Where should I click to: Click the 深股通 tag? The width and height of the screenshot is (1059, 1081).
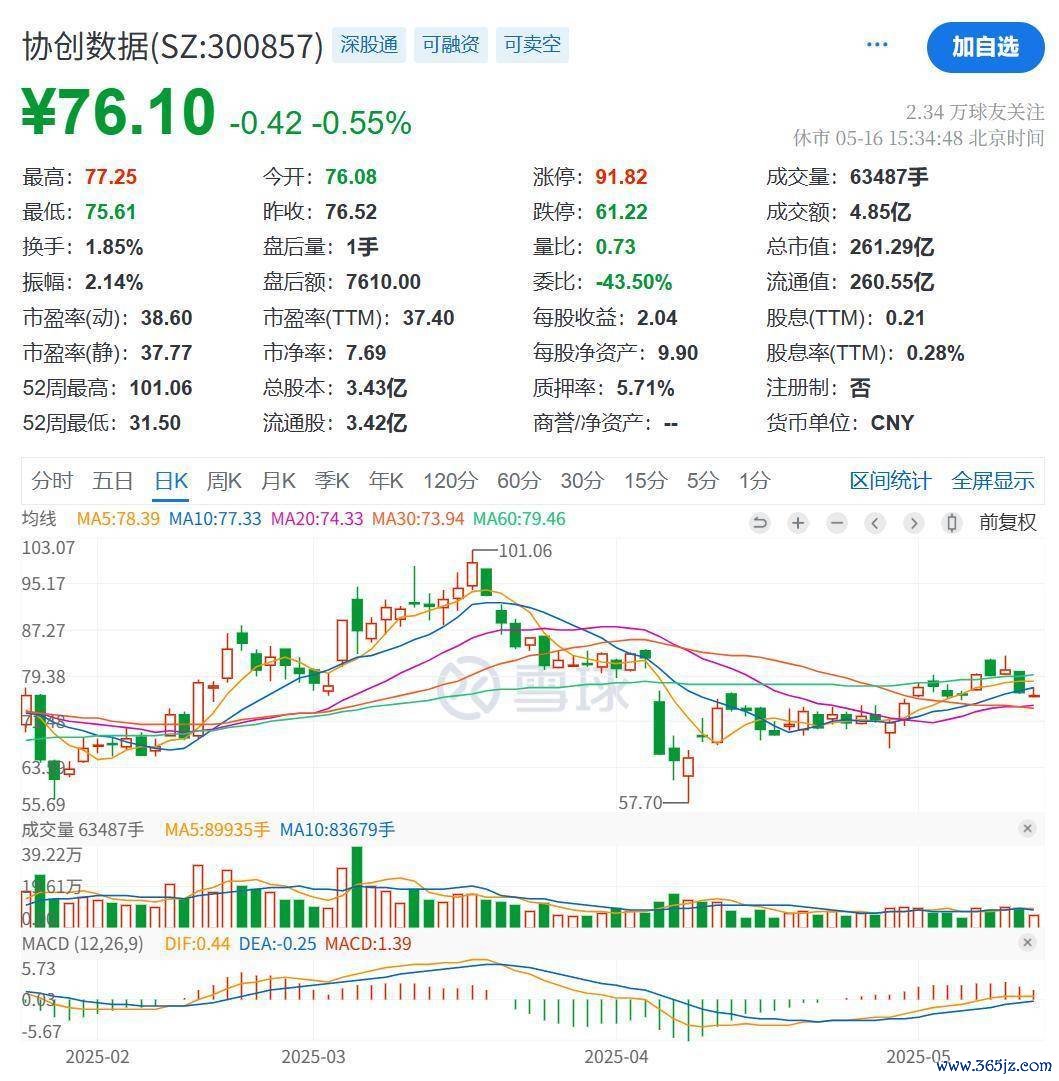(369, 45)
